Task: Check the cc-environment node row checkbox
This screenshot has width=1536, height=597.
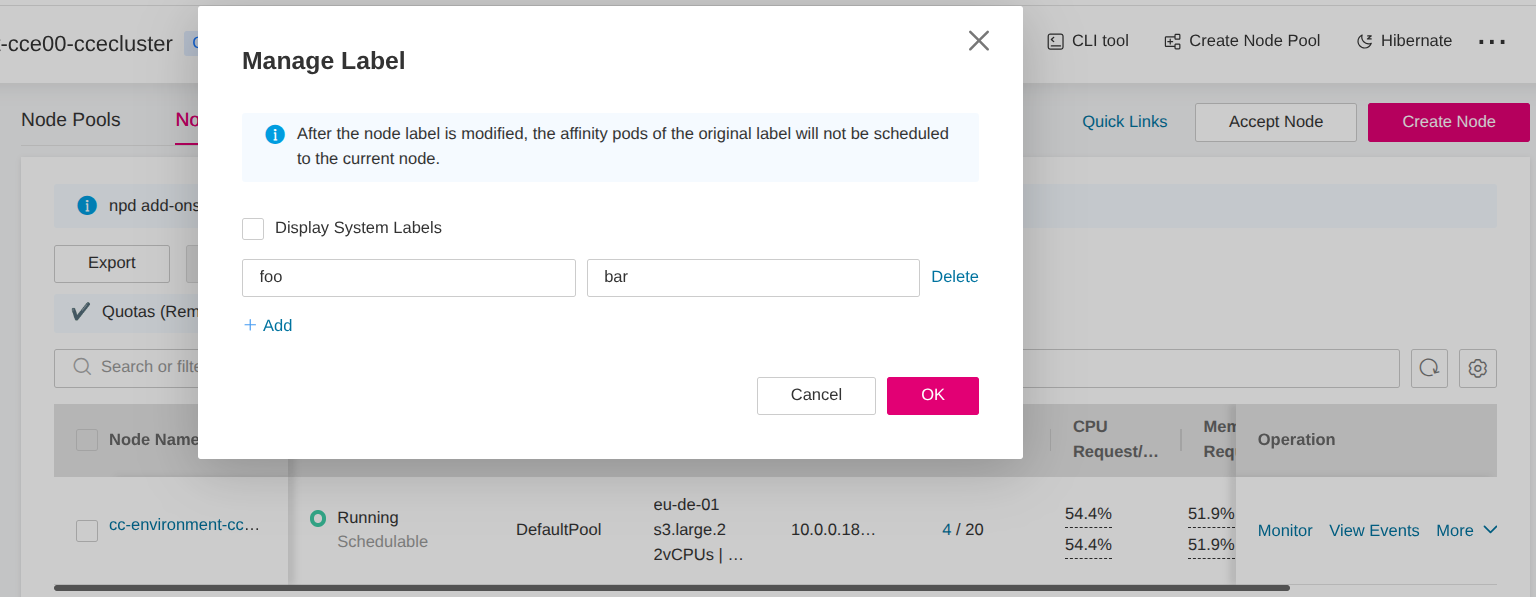Action: [87, 531]
